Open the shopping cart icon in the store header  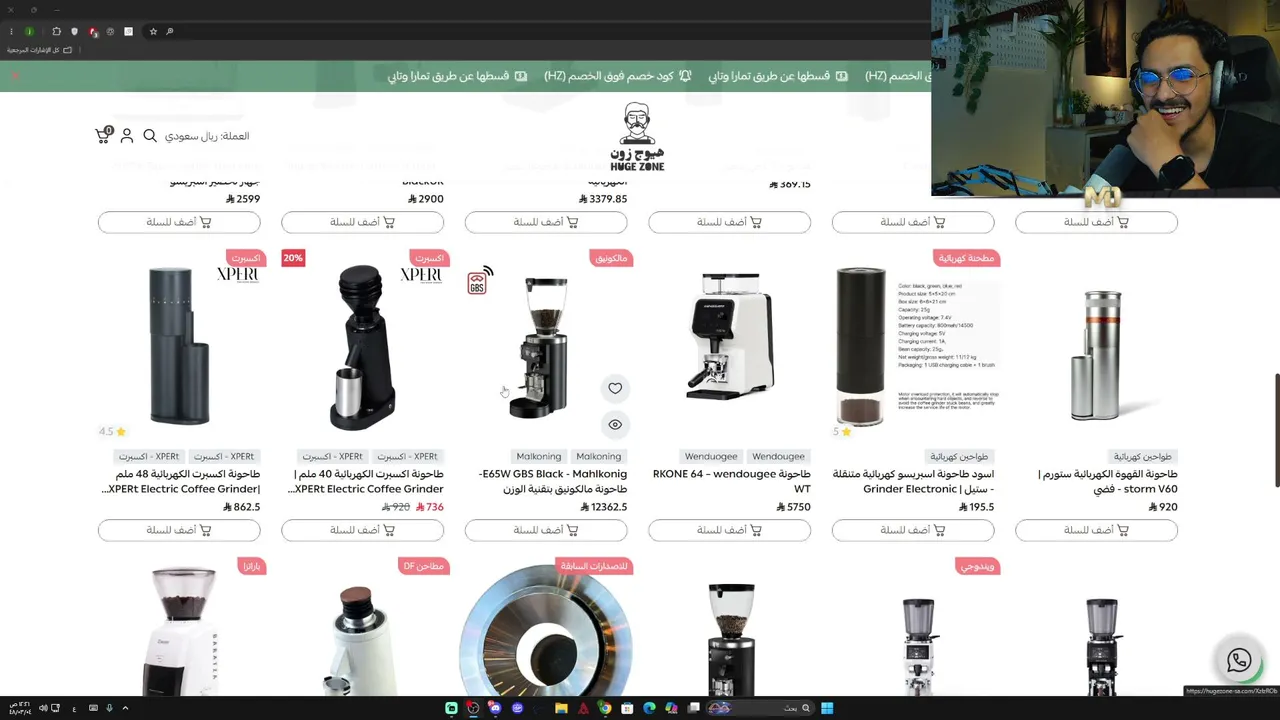(103, 135)
